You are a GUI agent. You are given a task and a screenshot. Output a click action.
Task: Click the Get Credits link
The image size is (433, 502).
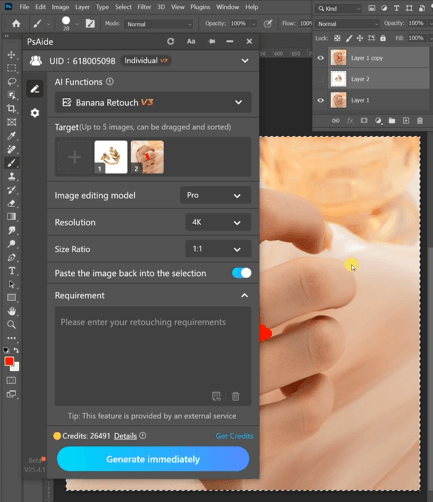[234, 436]
